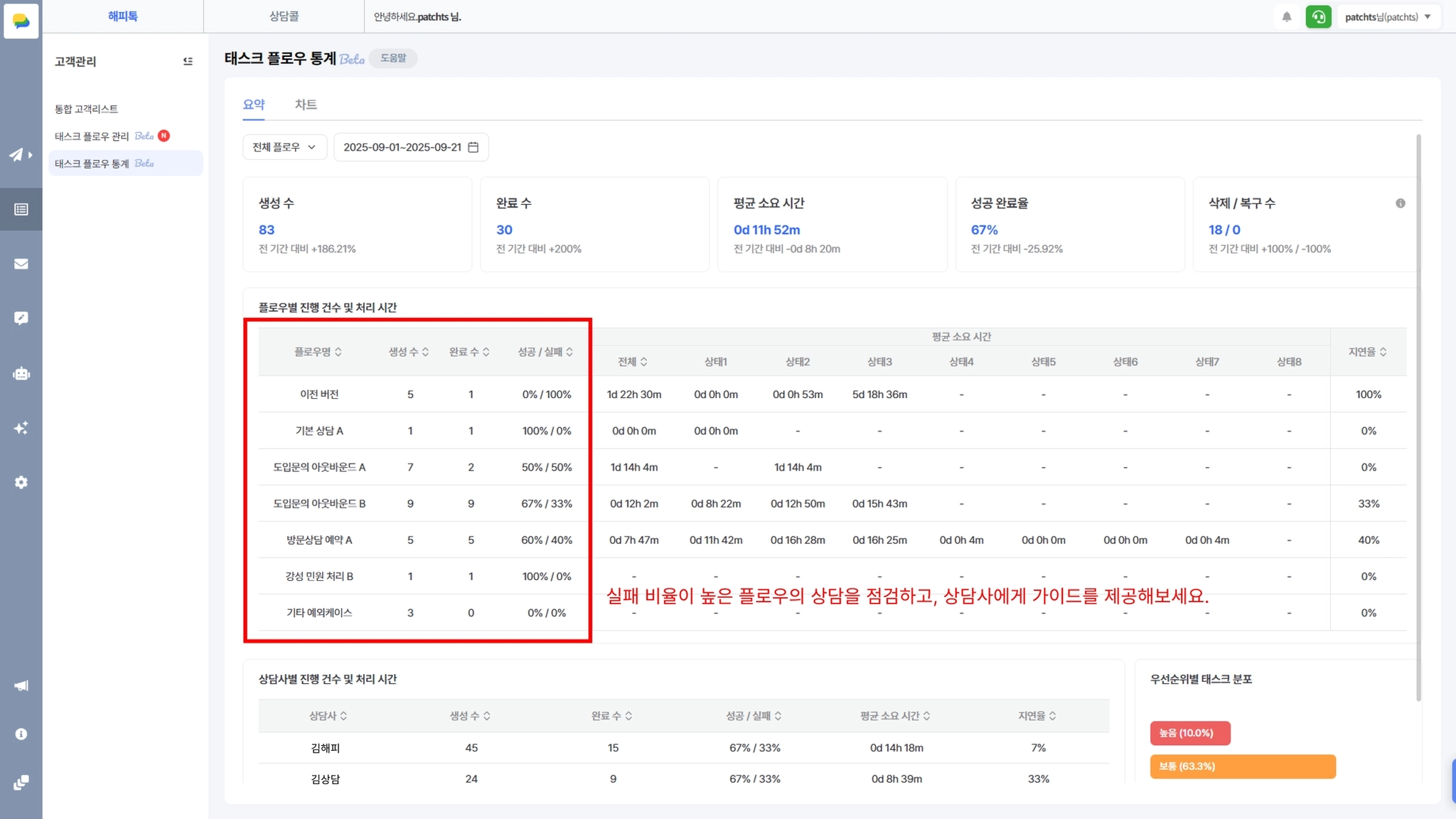Open patchts account dropdown menu
This screenshot has width=1456, height=819.
point(1388,17)
